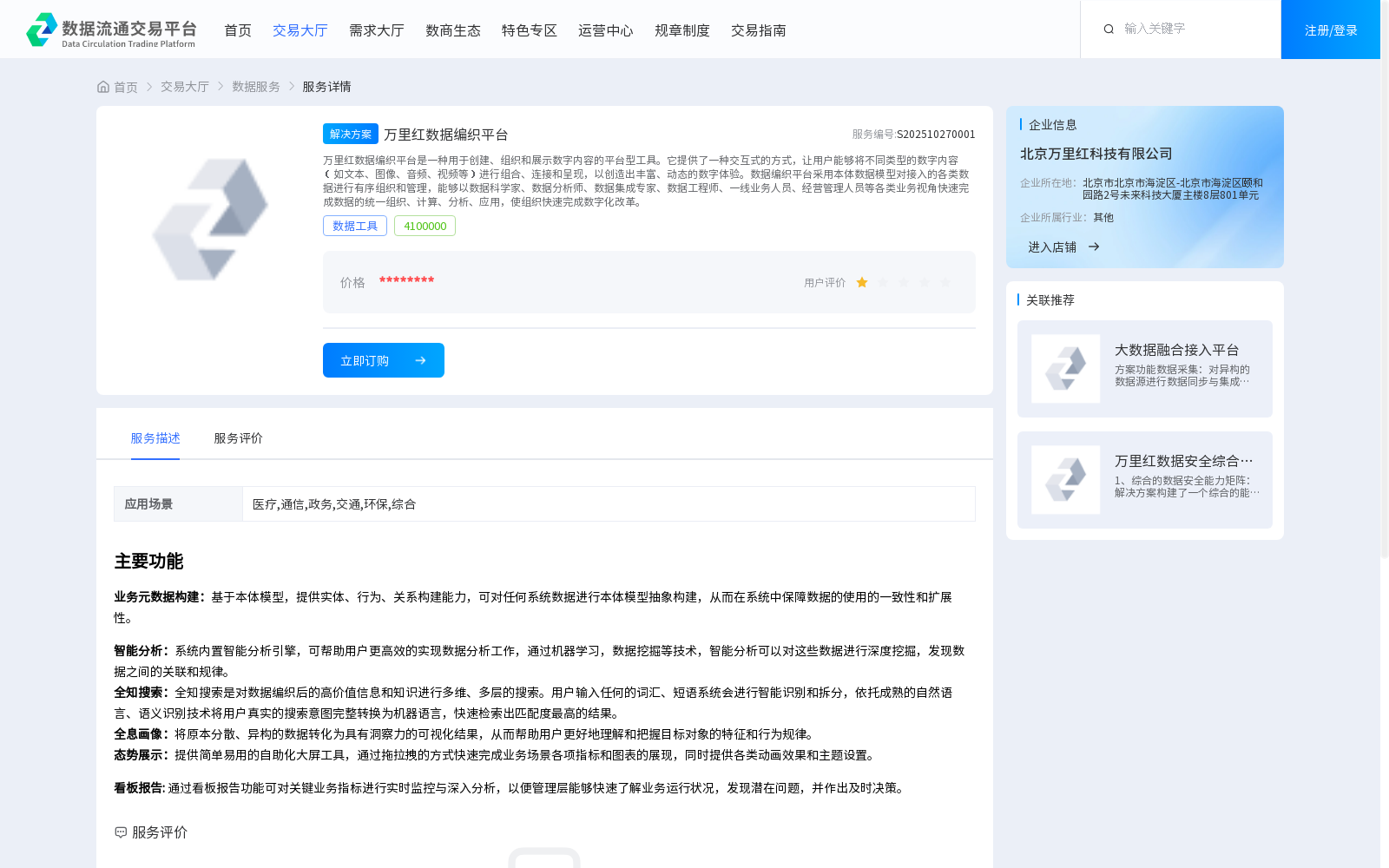Open 交易指南 navigation item
The height and width of the screenshot is (868, 1389).
[x=759, y=30]
